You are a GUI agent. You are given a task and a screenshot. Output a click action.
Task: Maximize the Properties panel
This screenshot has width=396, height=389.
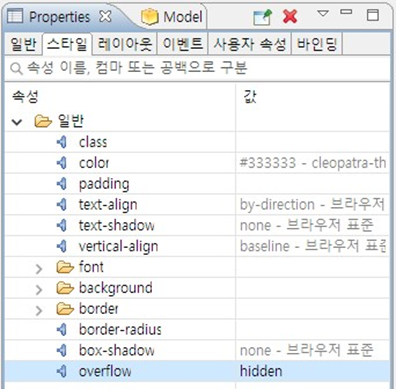(x=372, y=15)
